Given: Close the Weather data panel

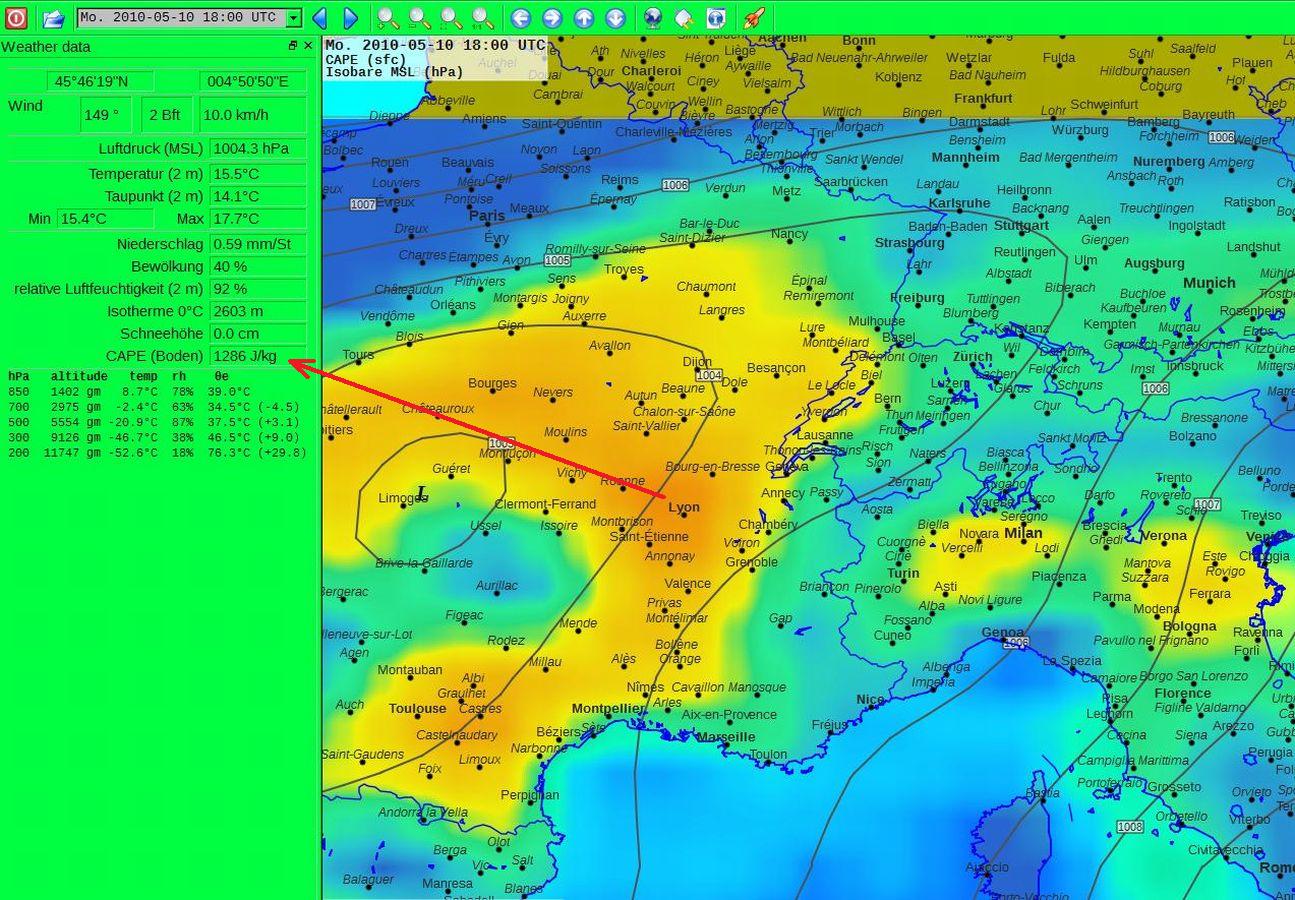Looking at the screenshot, I should (308, 46).
